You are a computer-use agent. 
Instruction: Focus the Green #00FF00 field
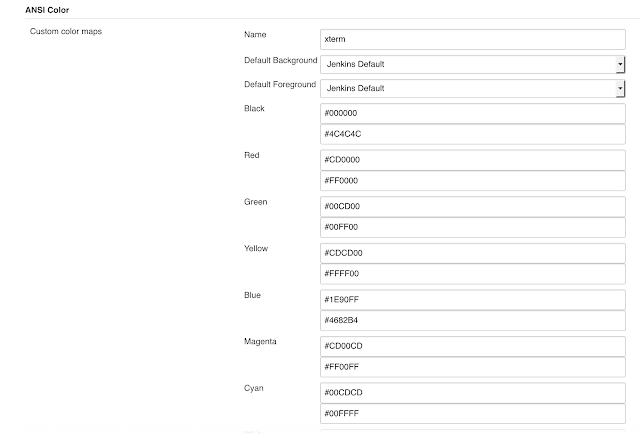click(x=473, y=227)
